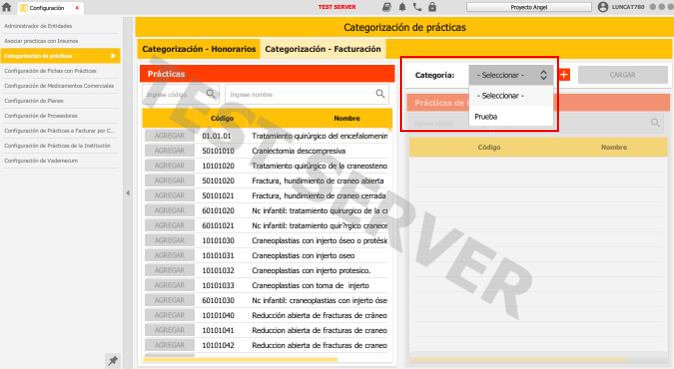Click AGREGAR for code 60101030

169,300
